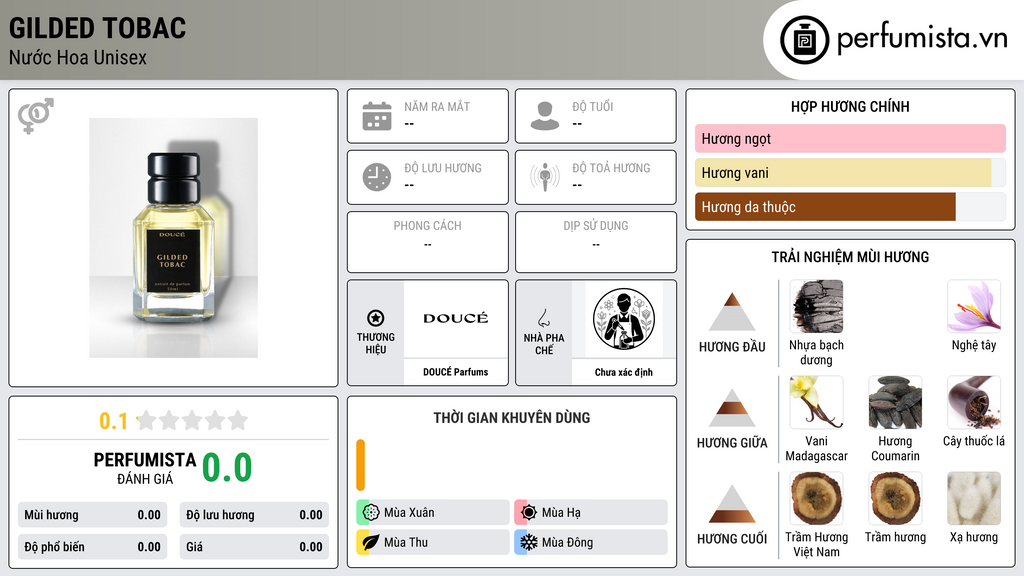Click the orange recommended-time bar
The width and height of the screenshot is (1024, 576).
click(360, 465)
